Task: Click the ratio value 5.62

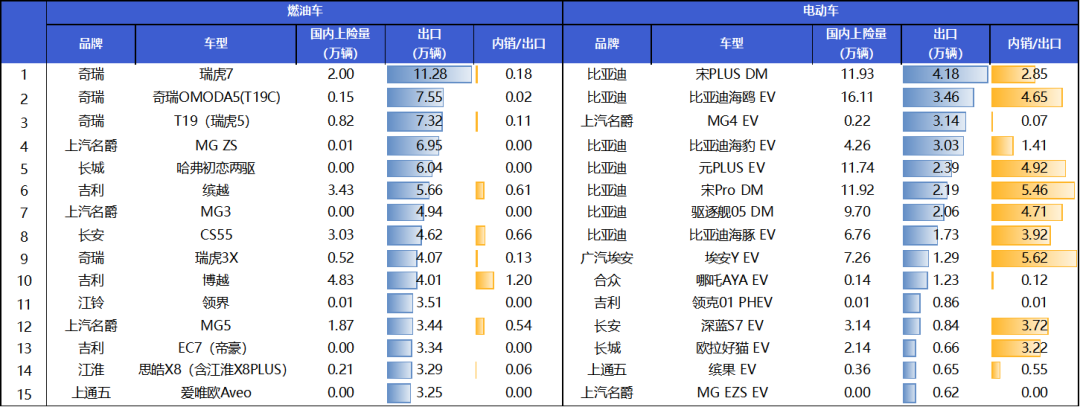Action: tap(1034, 258)
